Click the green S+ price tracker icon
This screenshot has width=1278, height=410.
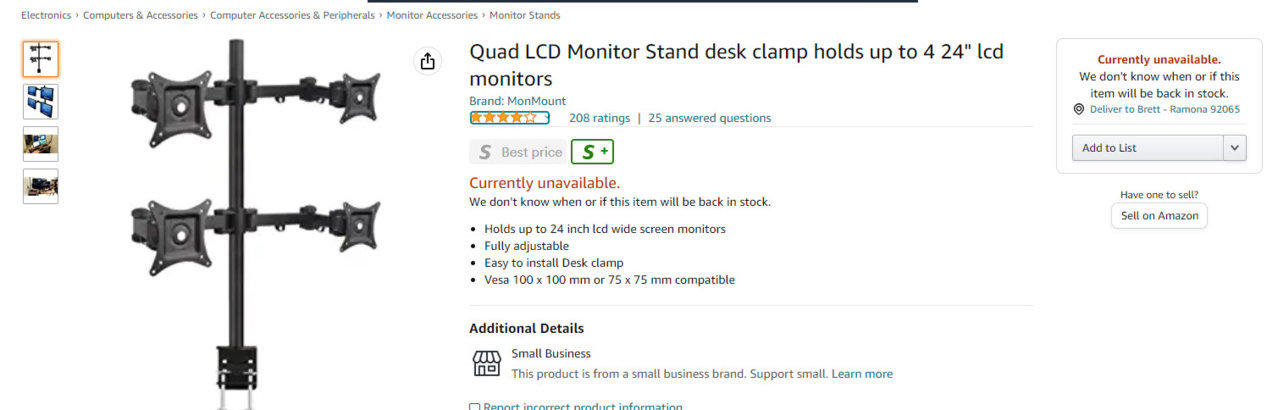tap(592, 152)
